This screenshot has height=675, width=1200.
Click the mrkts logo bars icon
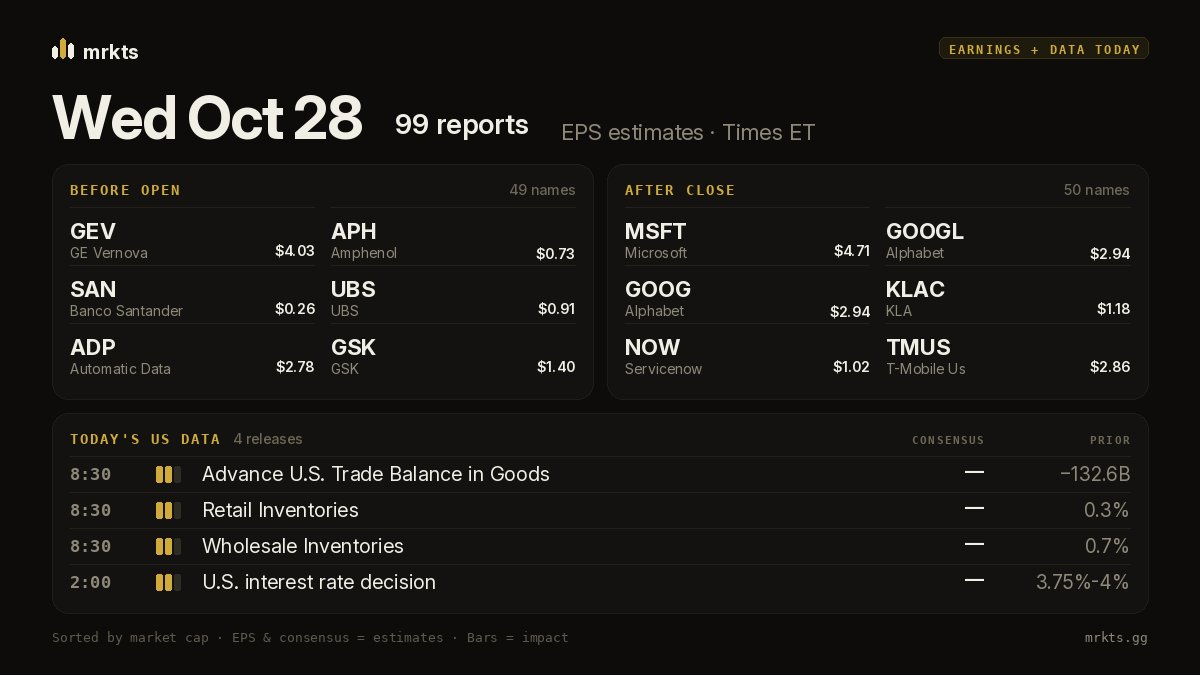click(x=63, y=49)
